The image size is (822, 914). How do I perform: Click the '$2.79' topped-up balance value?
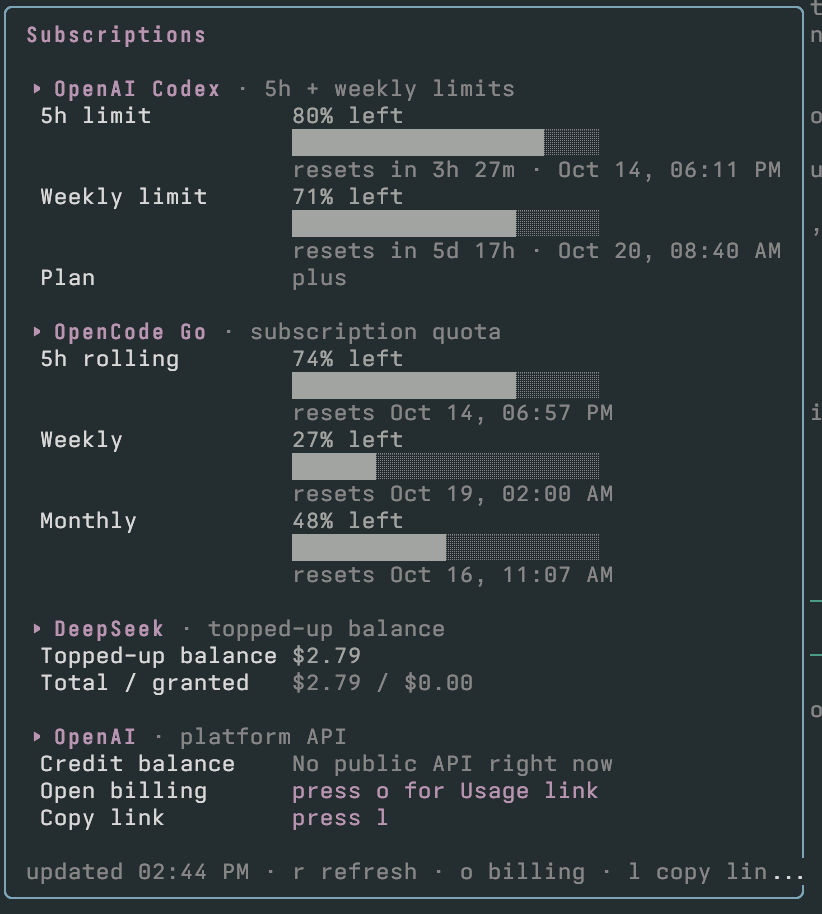[326, 656]
